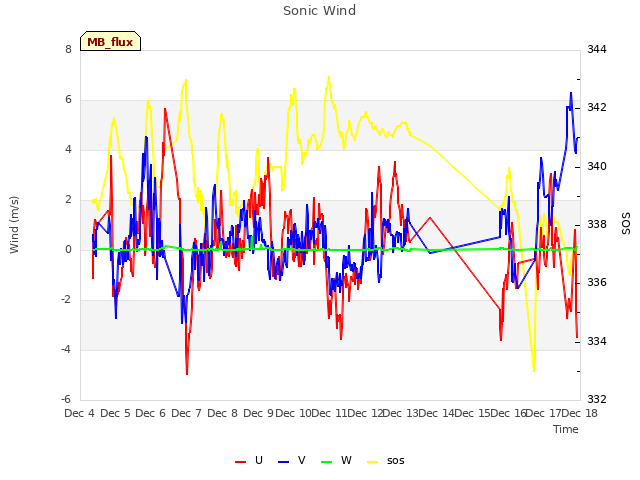Click the right axis value 342
The height and width of the screenshot is (480, 640).
click(597, 108)
